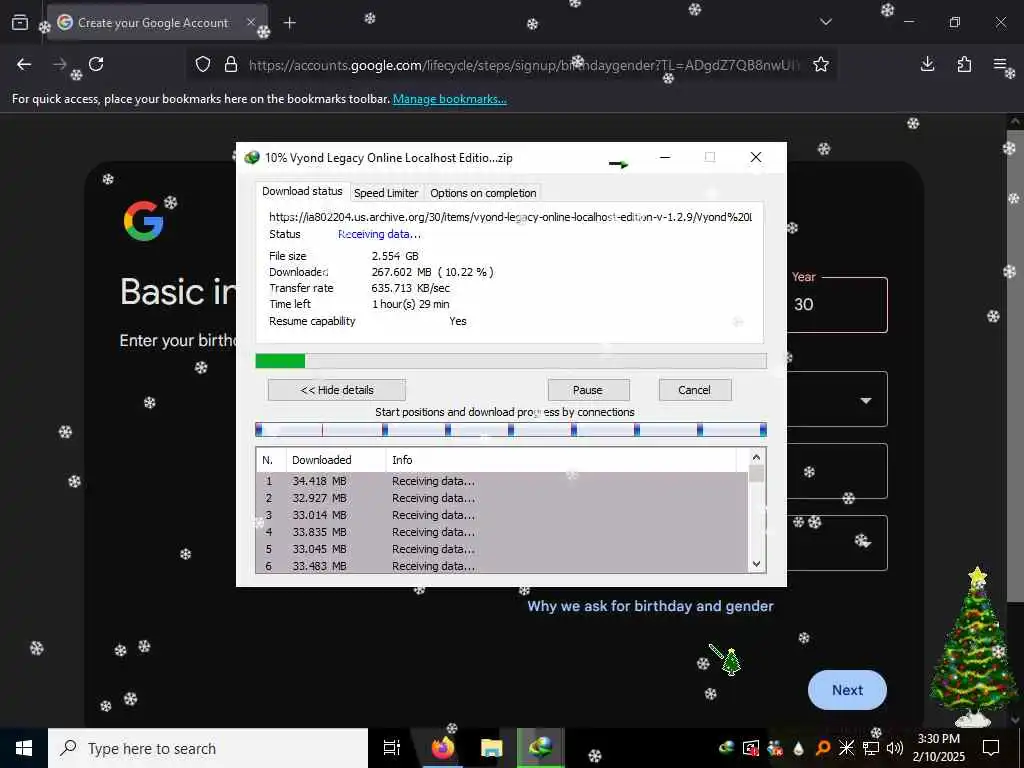Image resolution: width=1024 pixels, height=768 pixels.
Task: Switch to the Download status tab
Action: point(302,191)
